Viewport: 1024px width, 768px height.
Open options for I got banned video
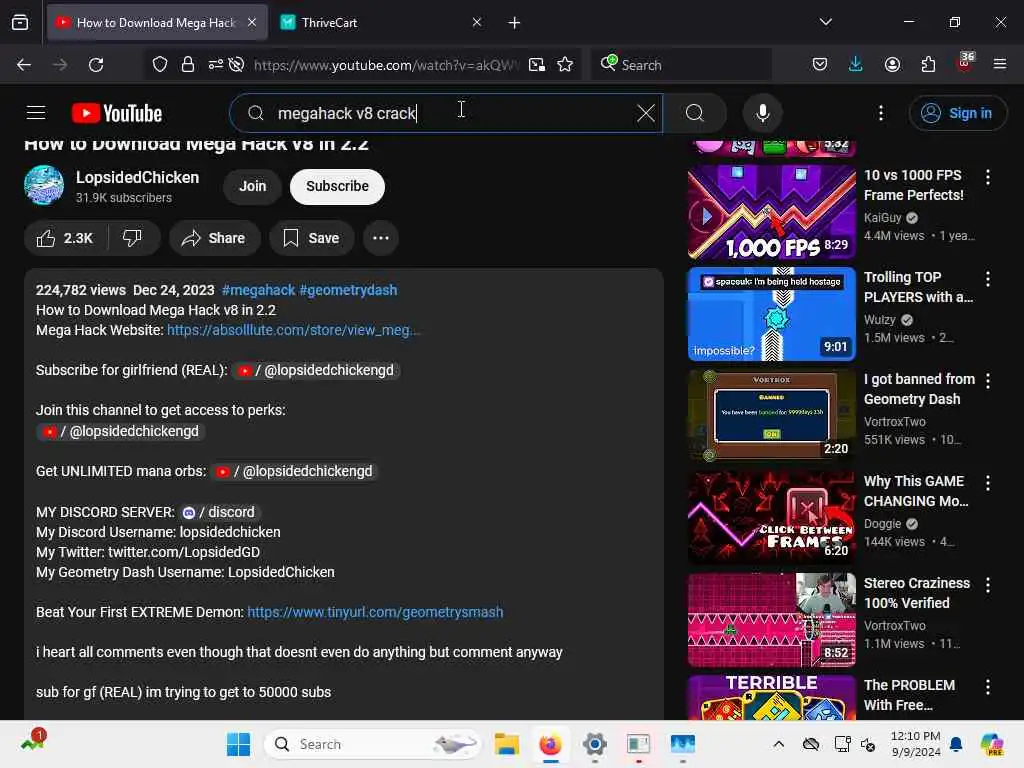pyautogui.click(x=987, y=381)
